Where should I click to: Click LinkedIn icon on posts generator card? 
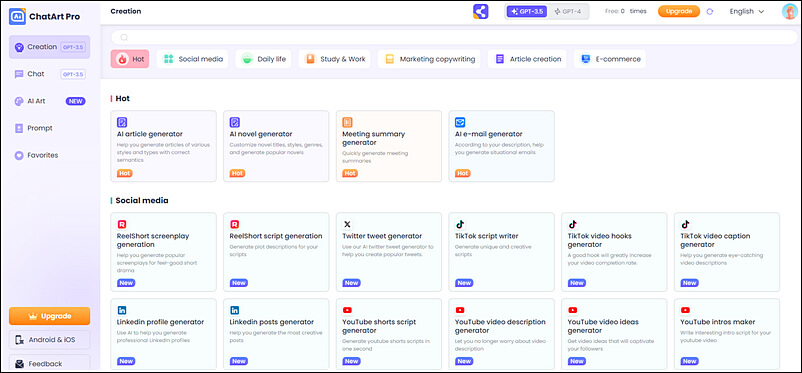[234, 310]
